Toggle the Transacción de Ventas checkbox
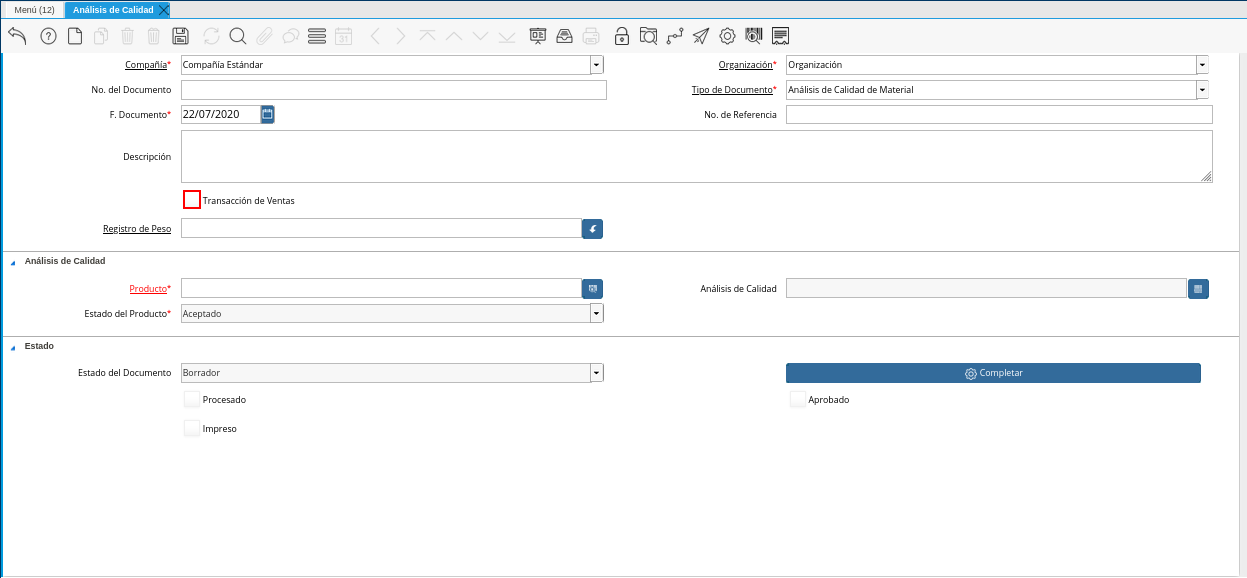The height and width of the screenshot is (578, 1247). pyautogui.click(x=192, y=200)
